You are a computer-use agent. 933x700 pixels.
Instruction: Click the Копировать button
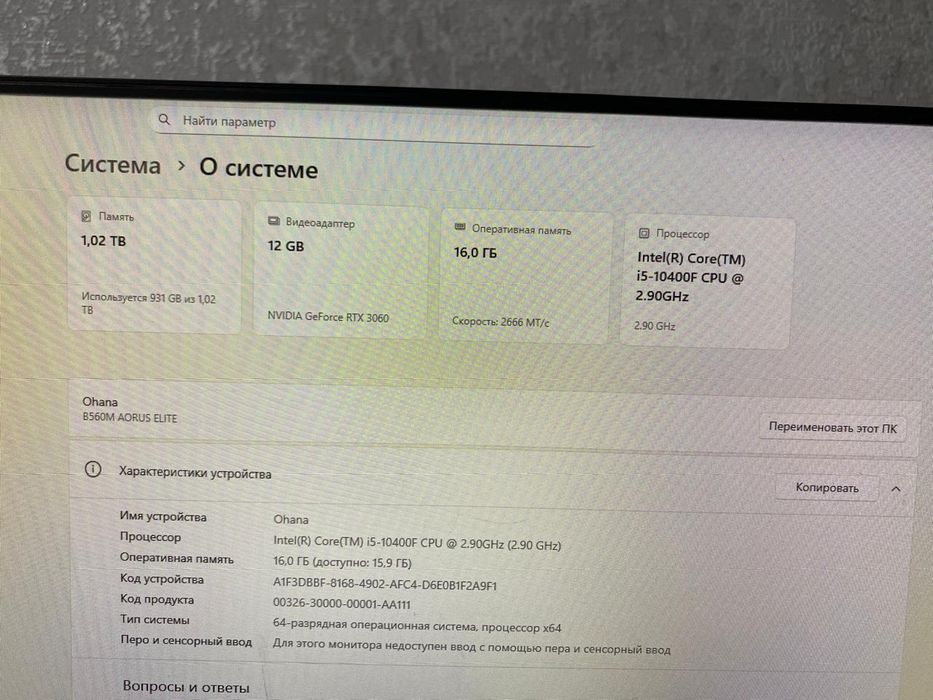(827, 488)
